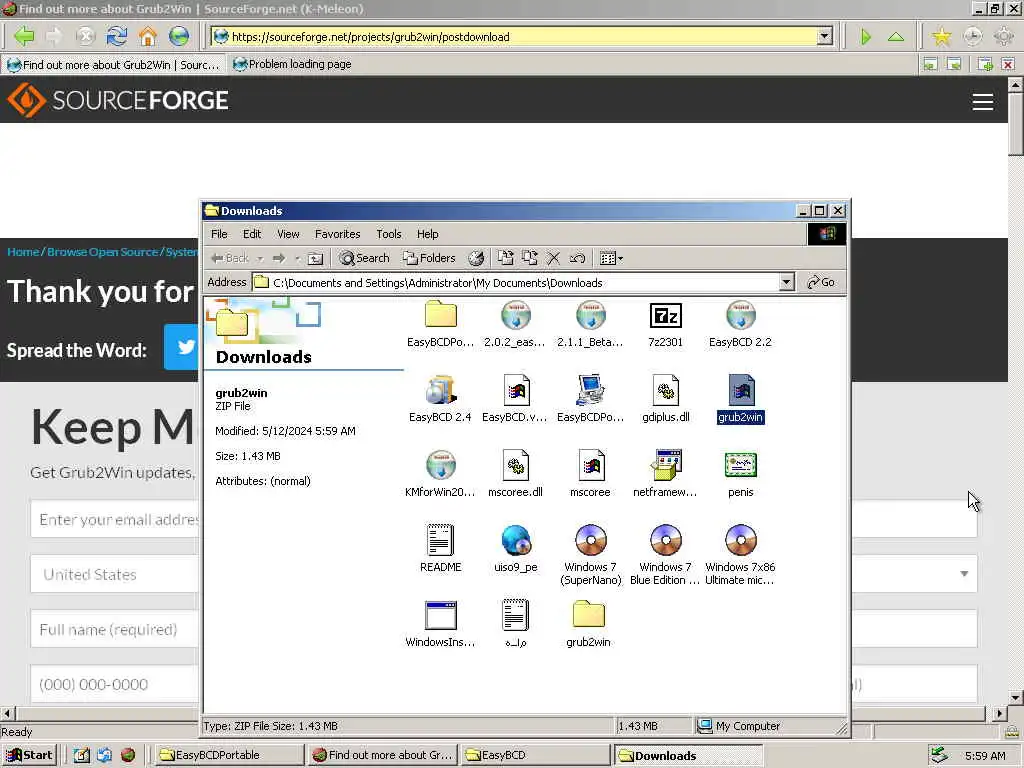
Task: Click the Home breadcrumb link on SourceForge
Action: point(23,252)
